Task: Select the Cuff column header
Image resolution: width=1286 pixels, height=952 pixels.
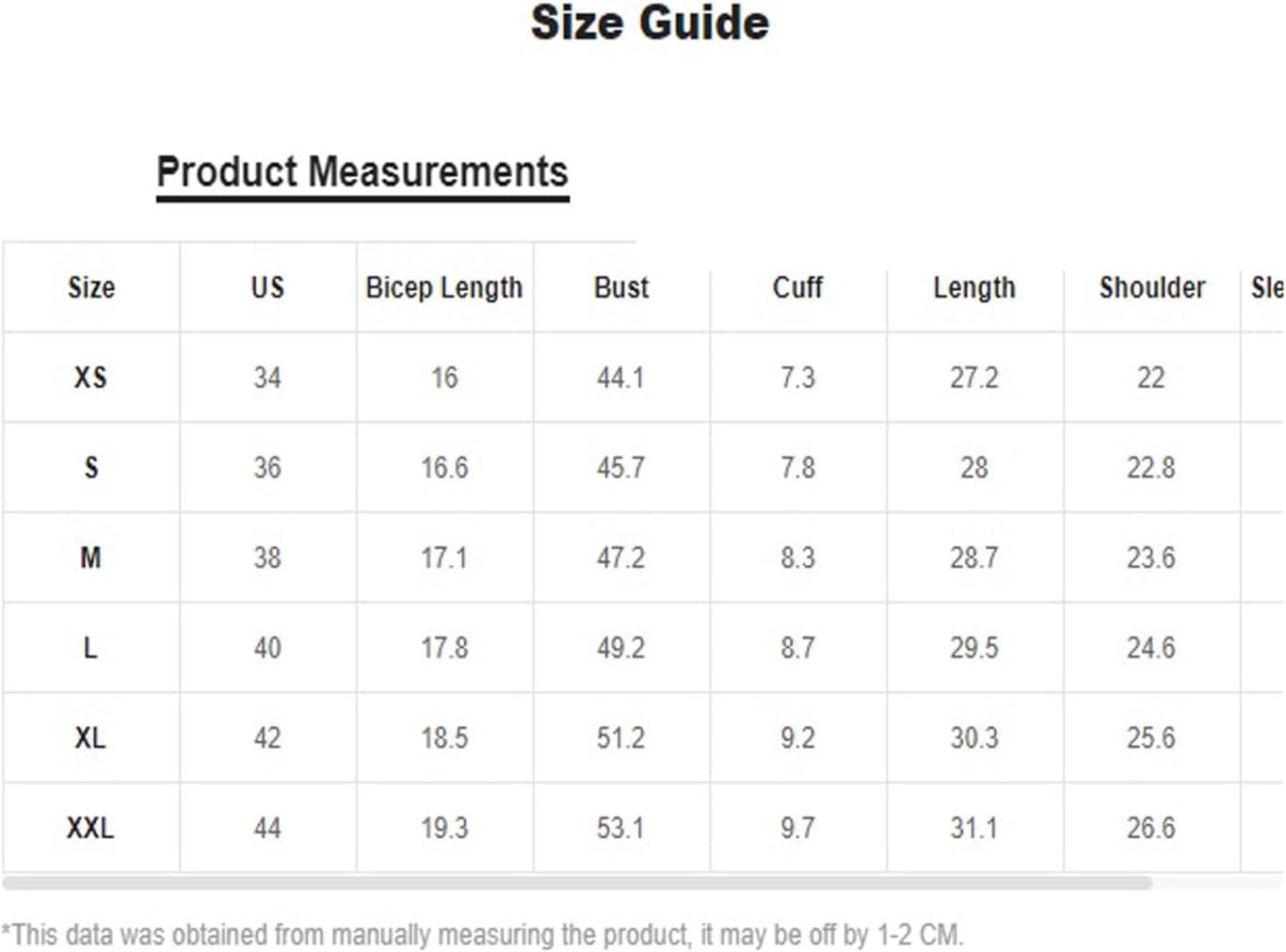Action: click(x=797, y=287)
